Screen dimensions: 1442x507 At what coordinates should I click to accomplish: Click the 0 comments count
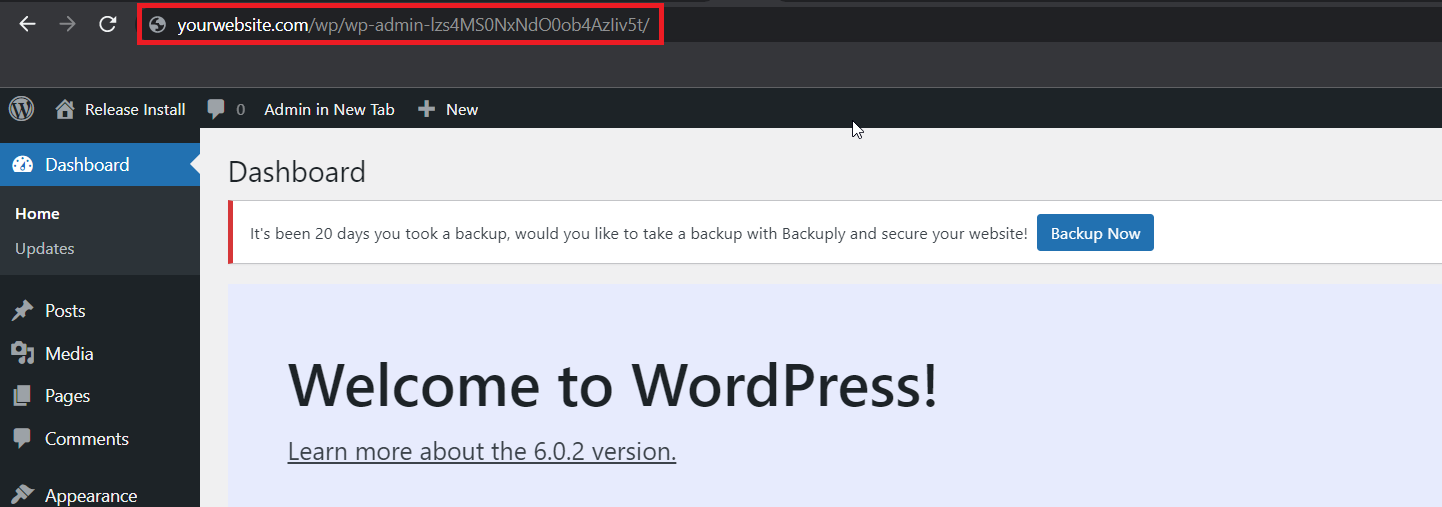[240, 109]
